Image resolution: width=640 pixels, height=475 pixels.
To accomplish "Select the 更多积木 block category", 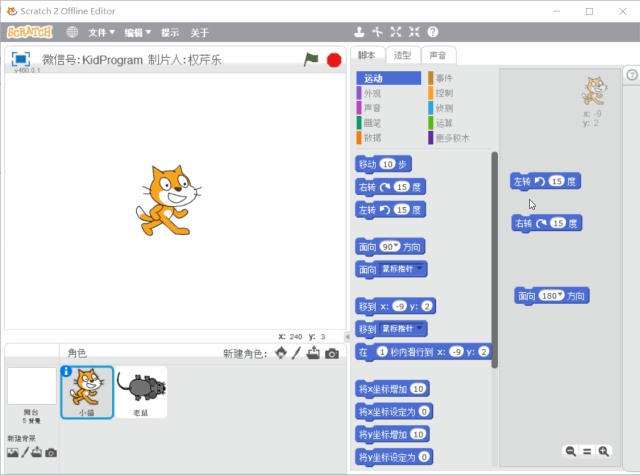I will [459, 138].
